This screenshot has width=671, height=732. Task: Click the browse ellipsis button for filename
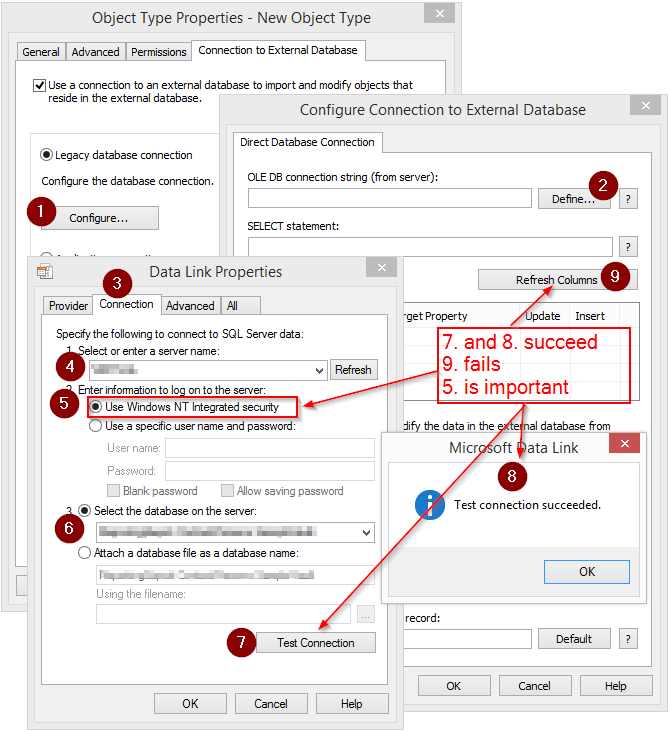(x=366, y=614)
